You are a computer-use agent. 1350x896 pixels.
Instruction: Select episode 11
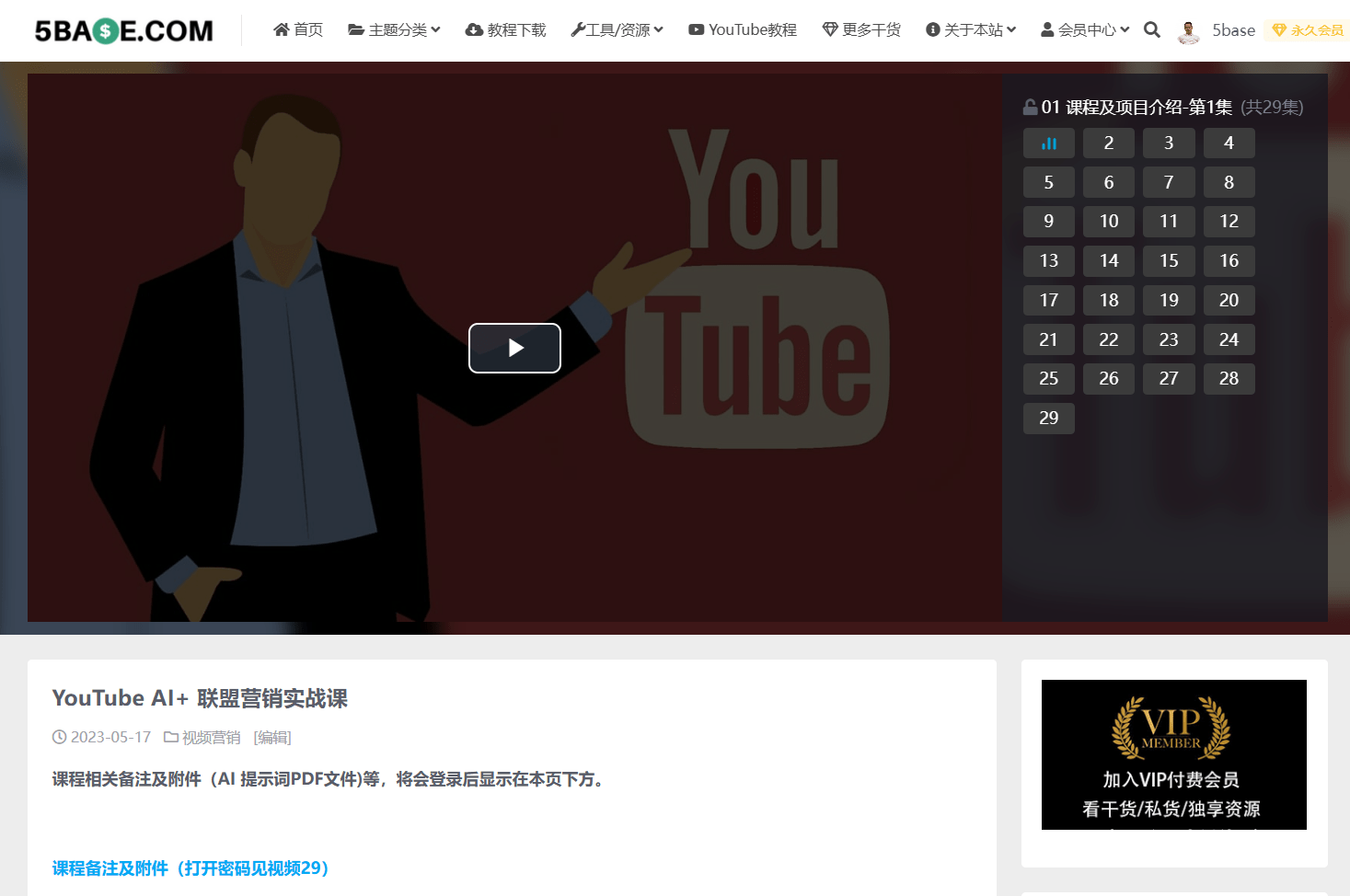click(x=1169, y=222)
